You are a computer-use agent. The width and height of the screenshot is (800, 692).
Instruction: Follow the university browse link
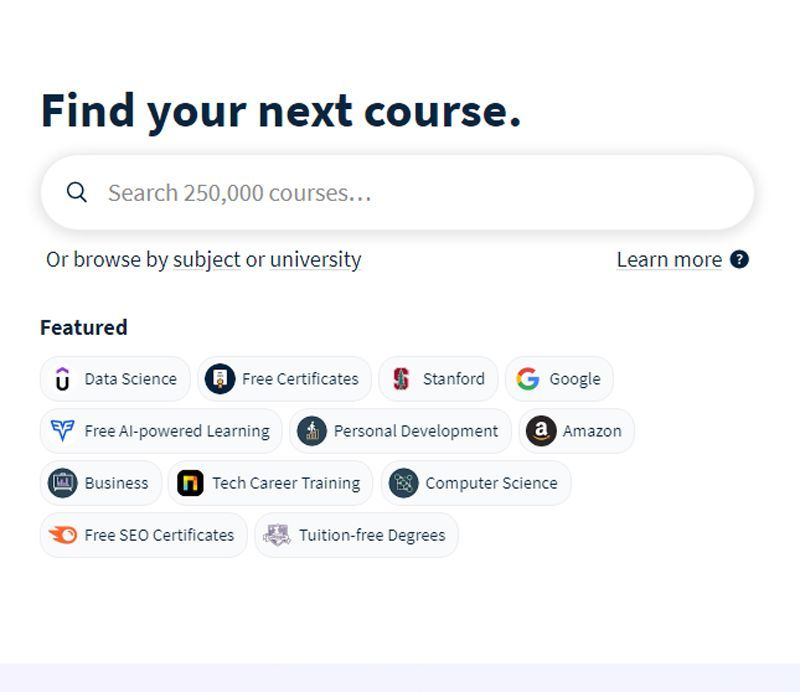tap(315, 260)
